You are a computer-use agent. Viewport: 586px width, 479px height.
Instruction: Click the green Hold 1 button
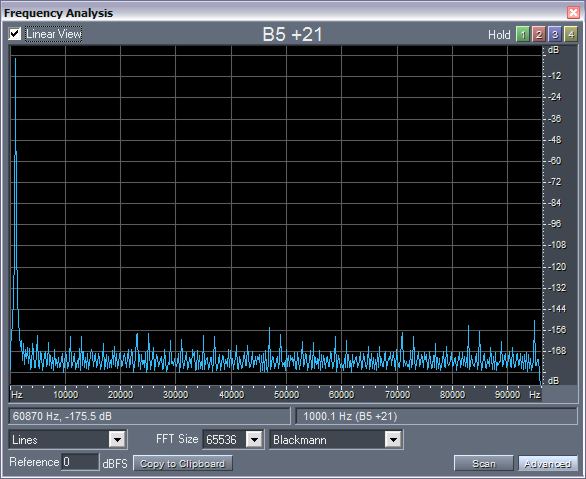[523, 35]
